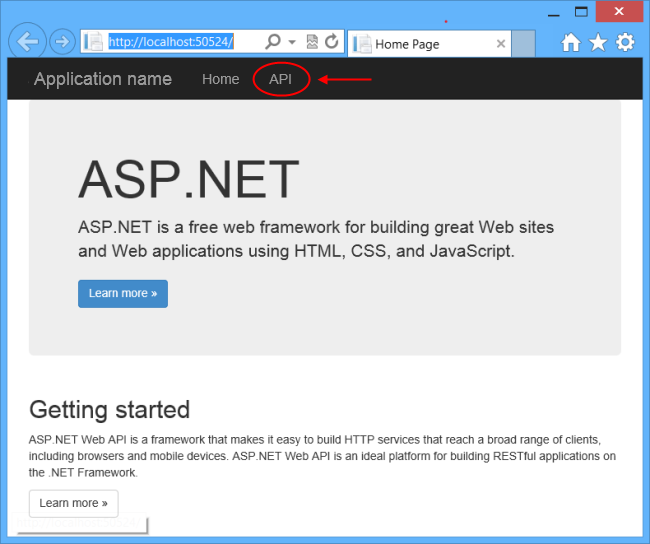Click the Application name brand link
The height and width of the screenshot is (544, 650).
pos(103,79)
